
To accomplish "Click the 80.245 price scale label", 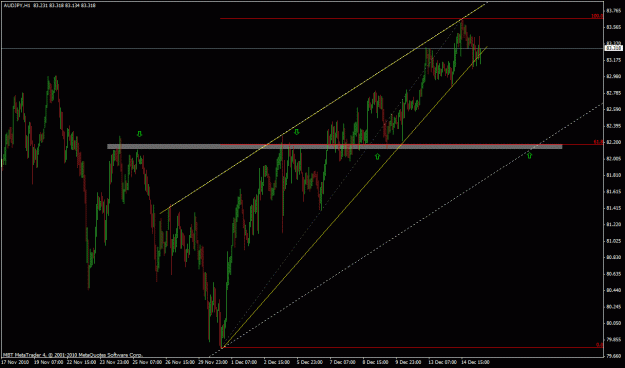I will (614, 307).
